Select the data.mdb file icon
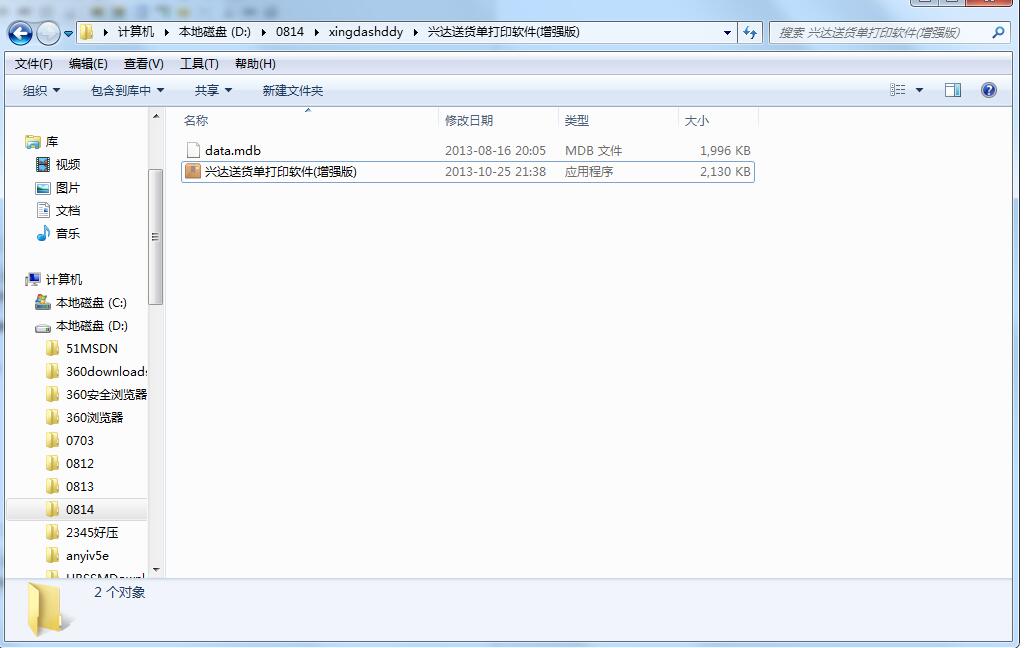The width and height of the screenshot is (1028, 648). [193, 150]
